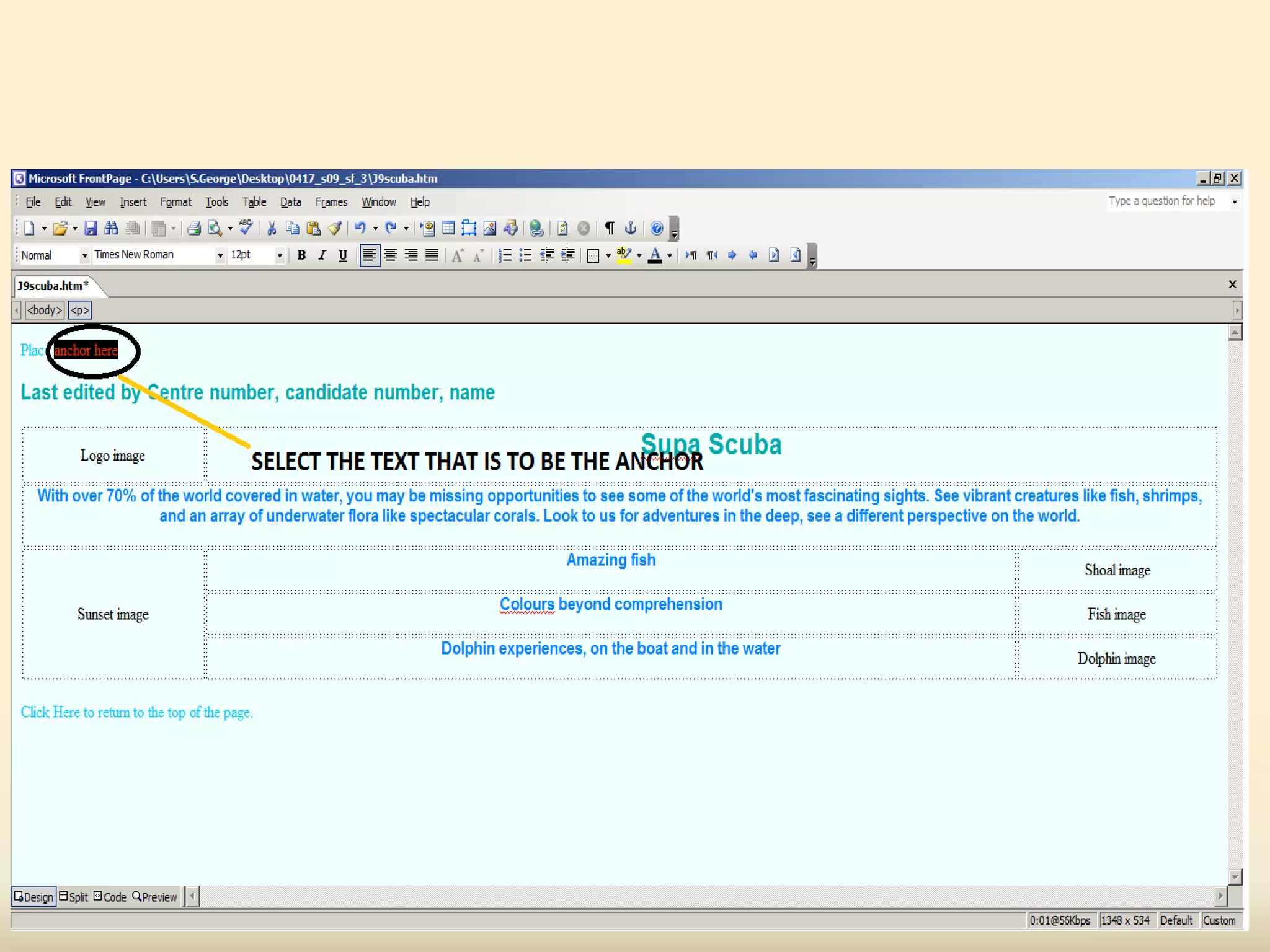Open the 12pt font size dropdown

pos(280,255)
